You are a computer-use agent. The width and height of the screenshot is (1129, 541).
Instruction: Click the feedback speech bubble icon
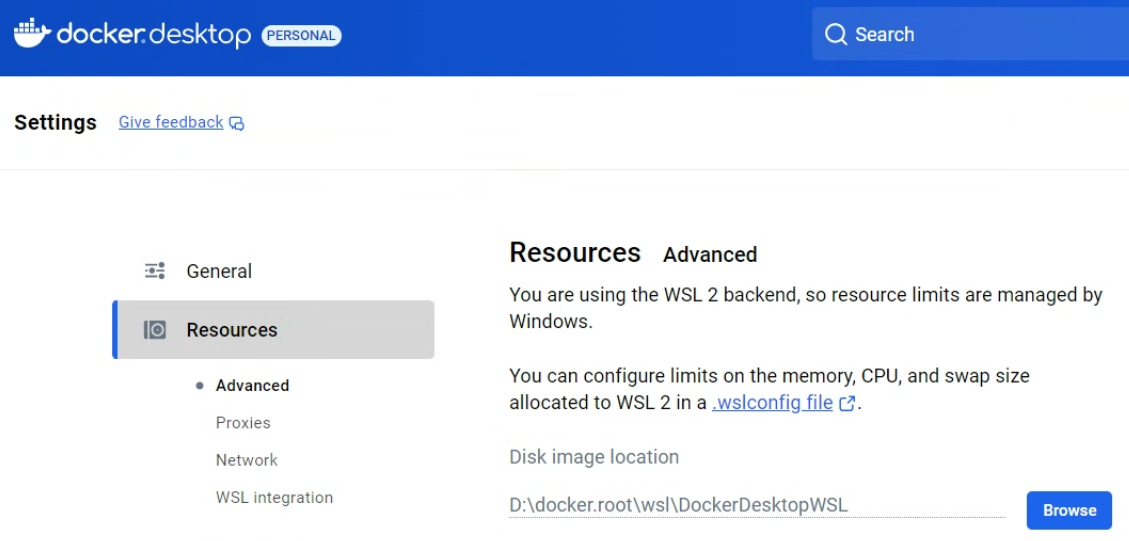237,123
